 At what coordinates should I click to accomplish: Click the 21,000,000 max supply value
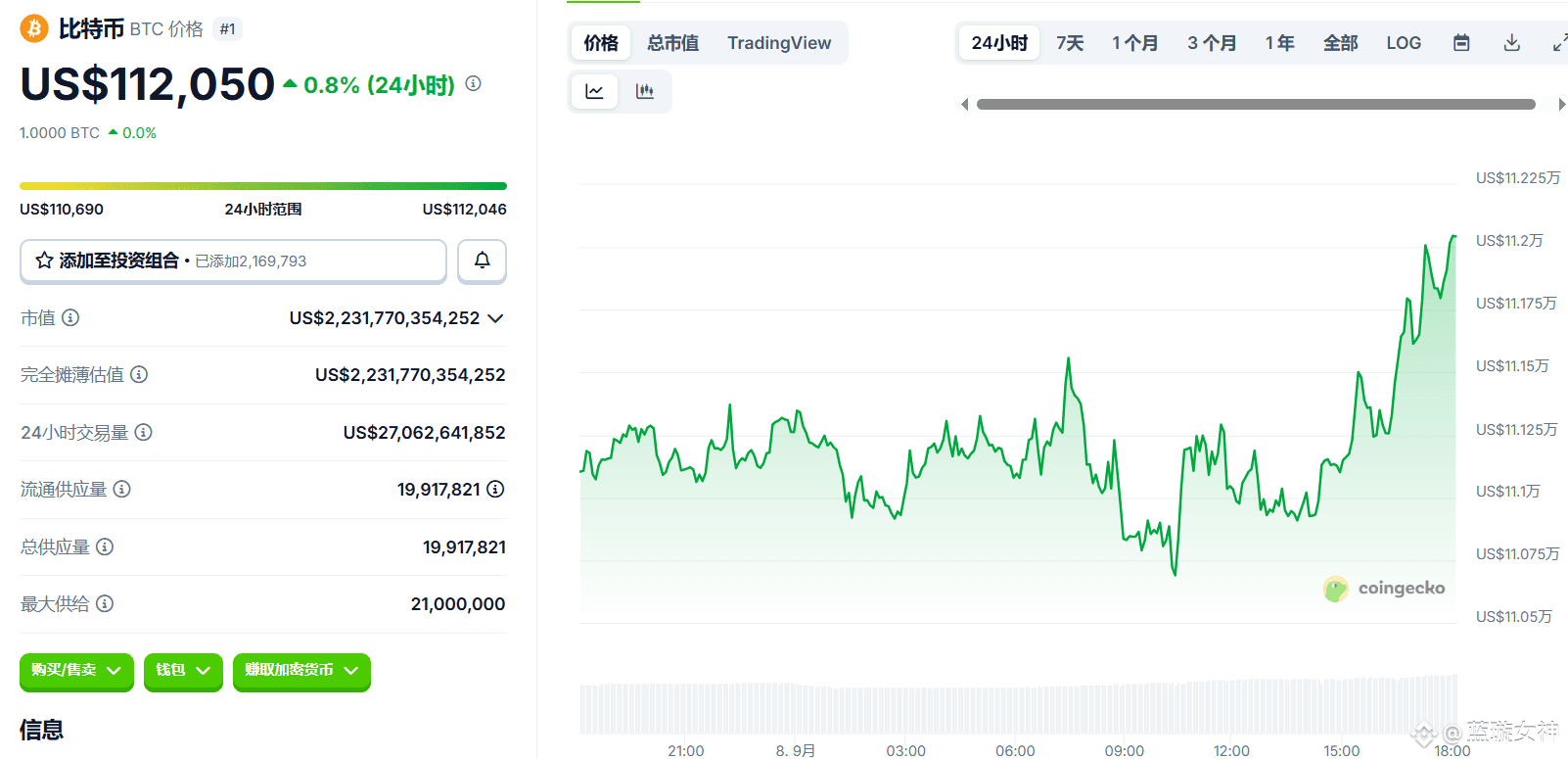click(x=458, y=604)
